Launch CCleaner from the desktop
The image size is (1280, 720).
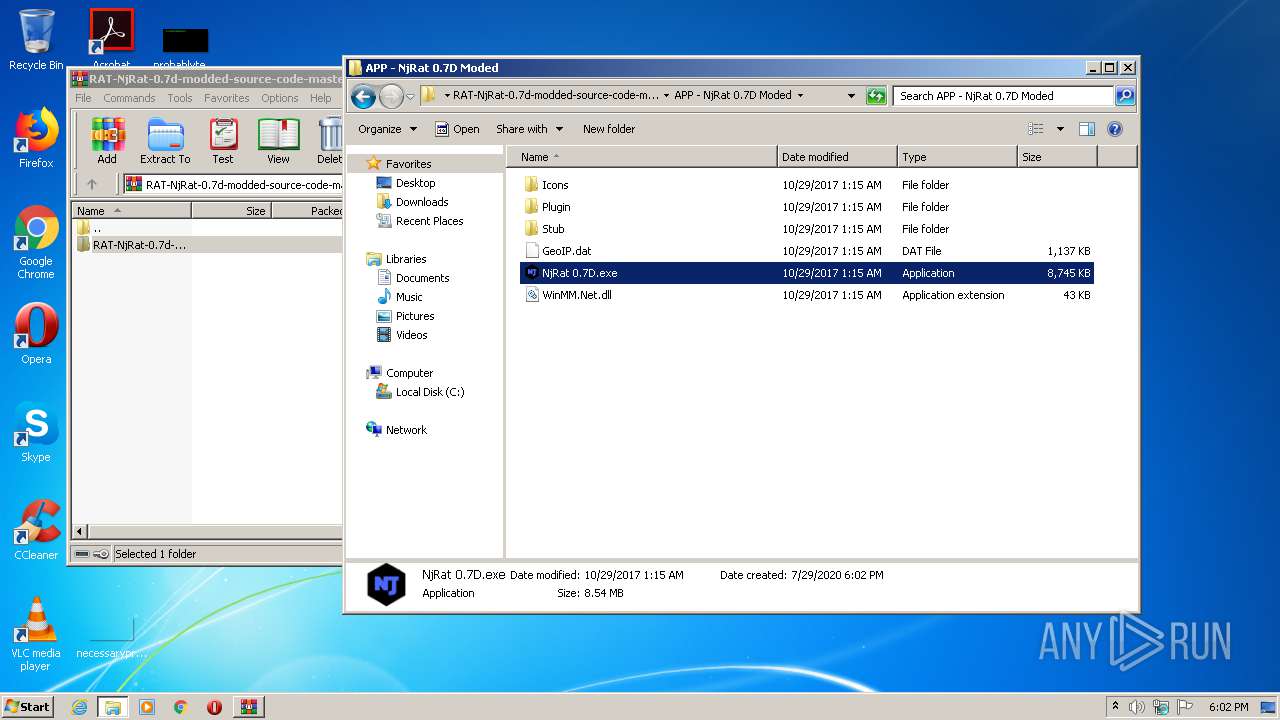tap(36, 530)
